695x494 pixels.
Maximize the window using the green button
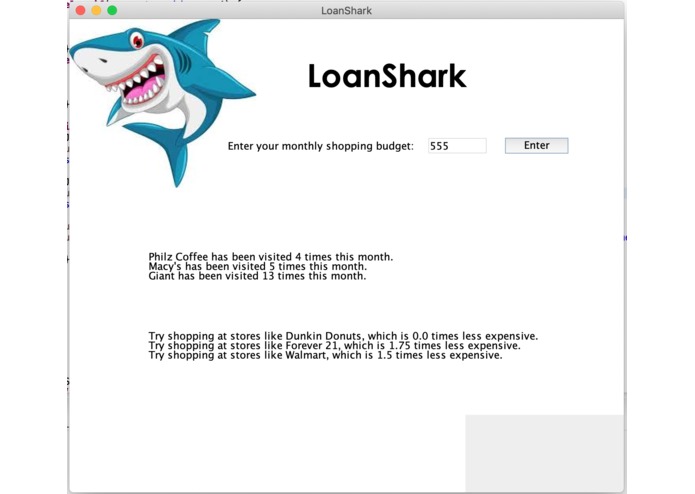pyautogui.click(x=112, y=10)
